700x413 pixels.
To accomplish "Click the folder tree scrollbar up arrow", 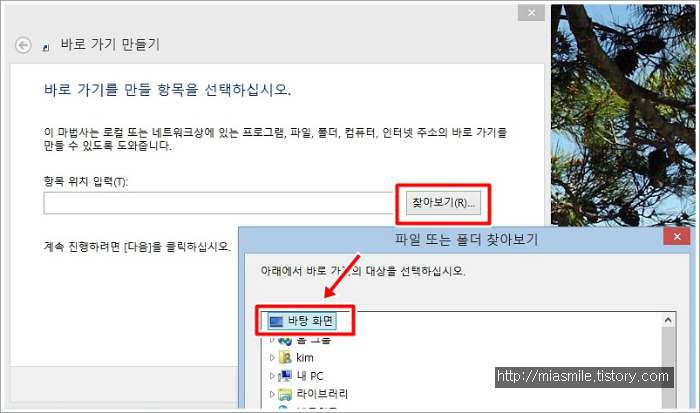I will (x=668, y=320).
